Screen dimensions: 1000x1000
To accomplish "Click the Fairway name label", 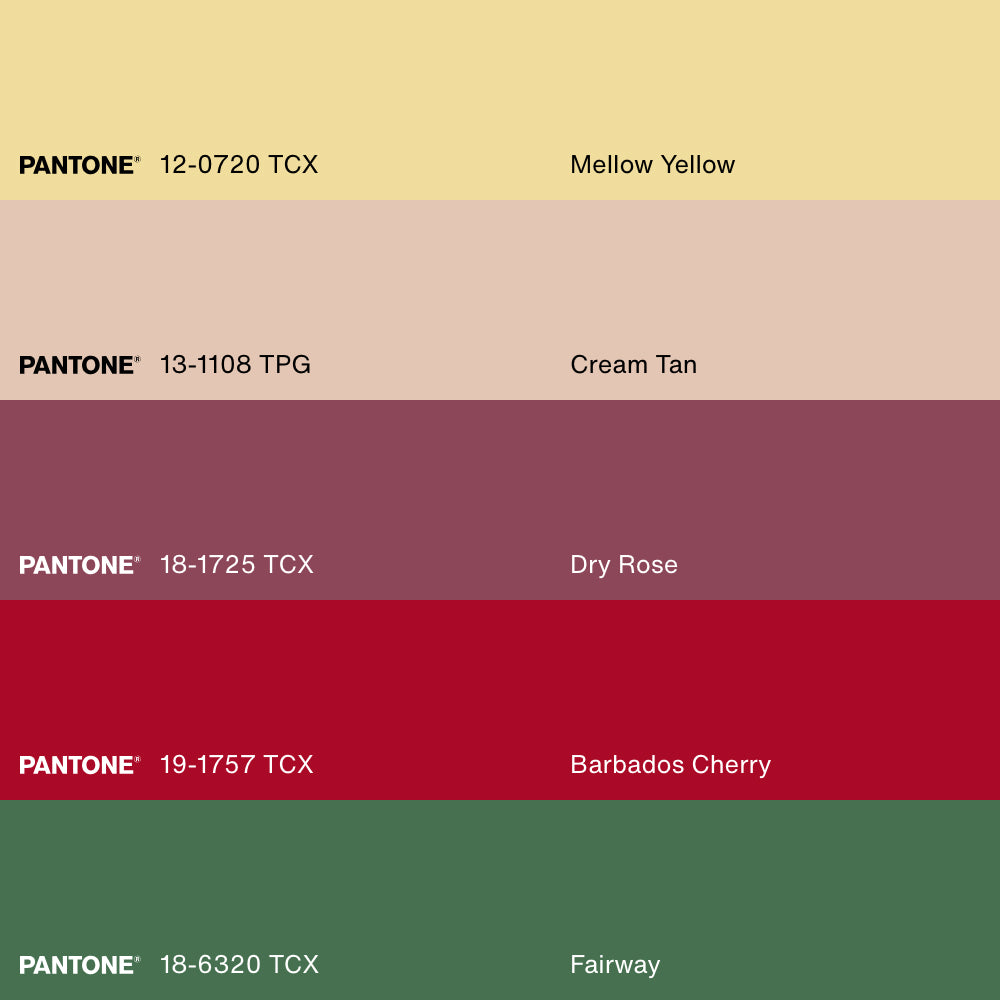I will pos(615,965).
